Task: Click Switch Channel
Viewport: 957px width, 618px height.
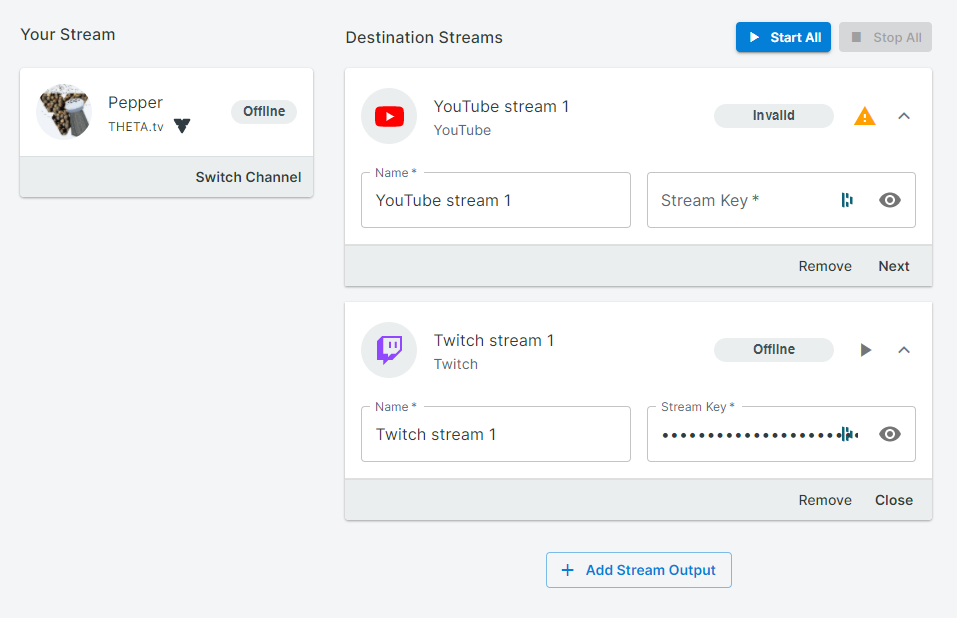Action: tap(248, 177)
